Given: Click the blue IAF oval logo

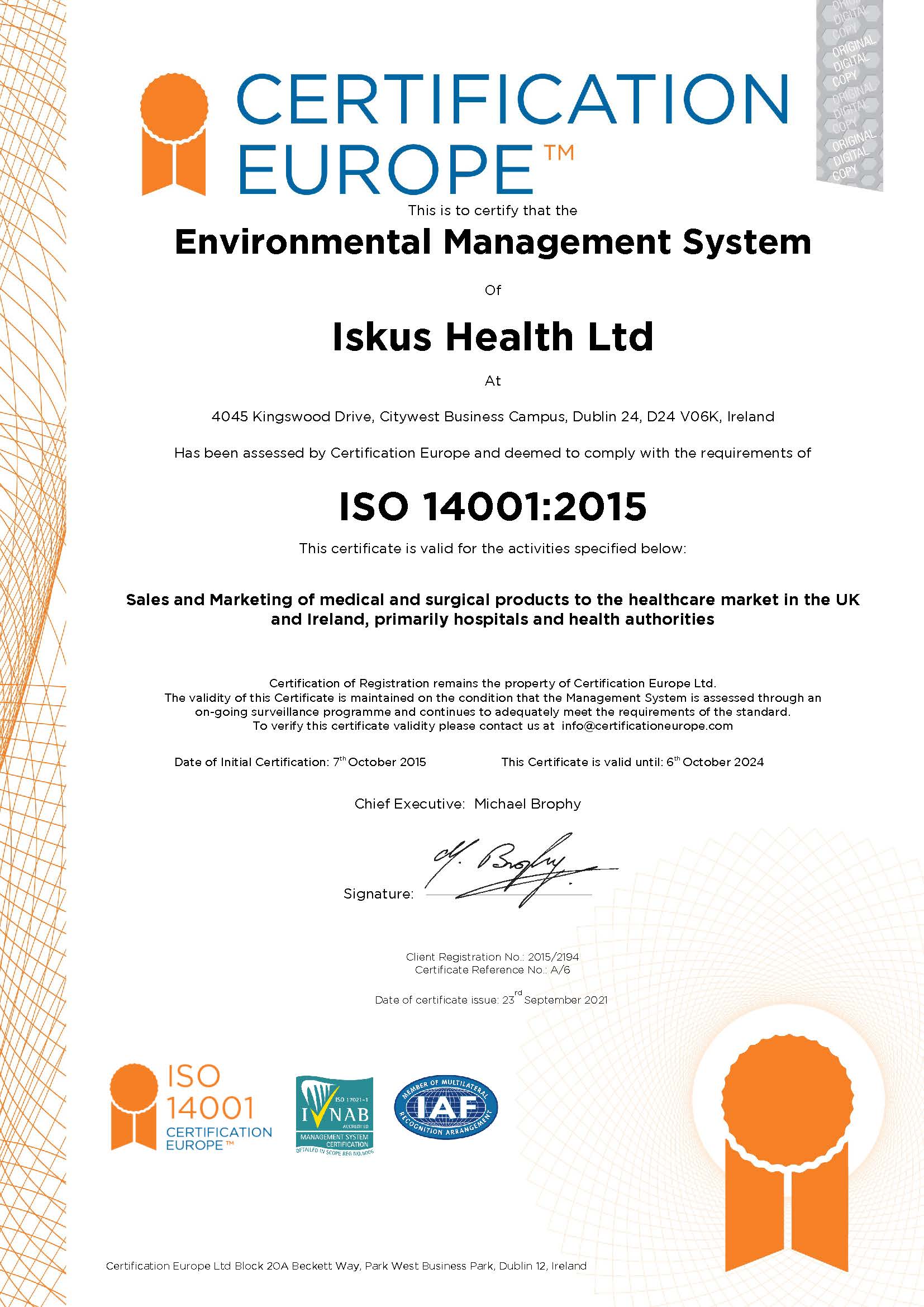Looking at the screenshot, I should coord(445,1107).
